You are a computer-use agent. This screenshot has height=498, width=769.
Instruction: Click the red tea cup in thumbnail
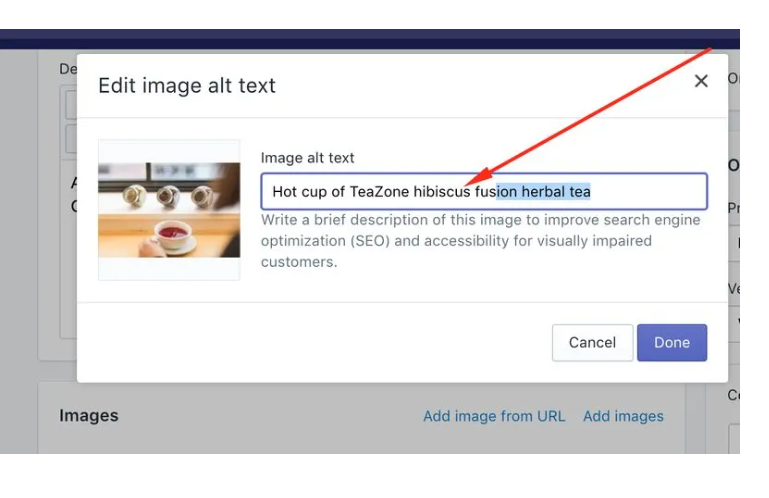(173, 235)
